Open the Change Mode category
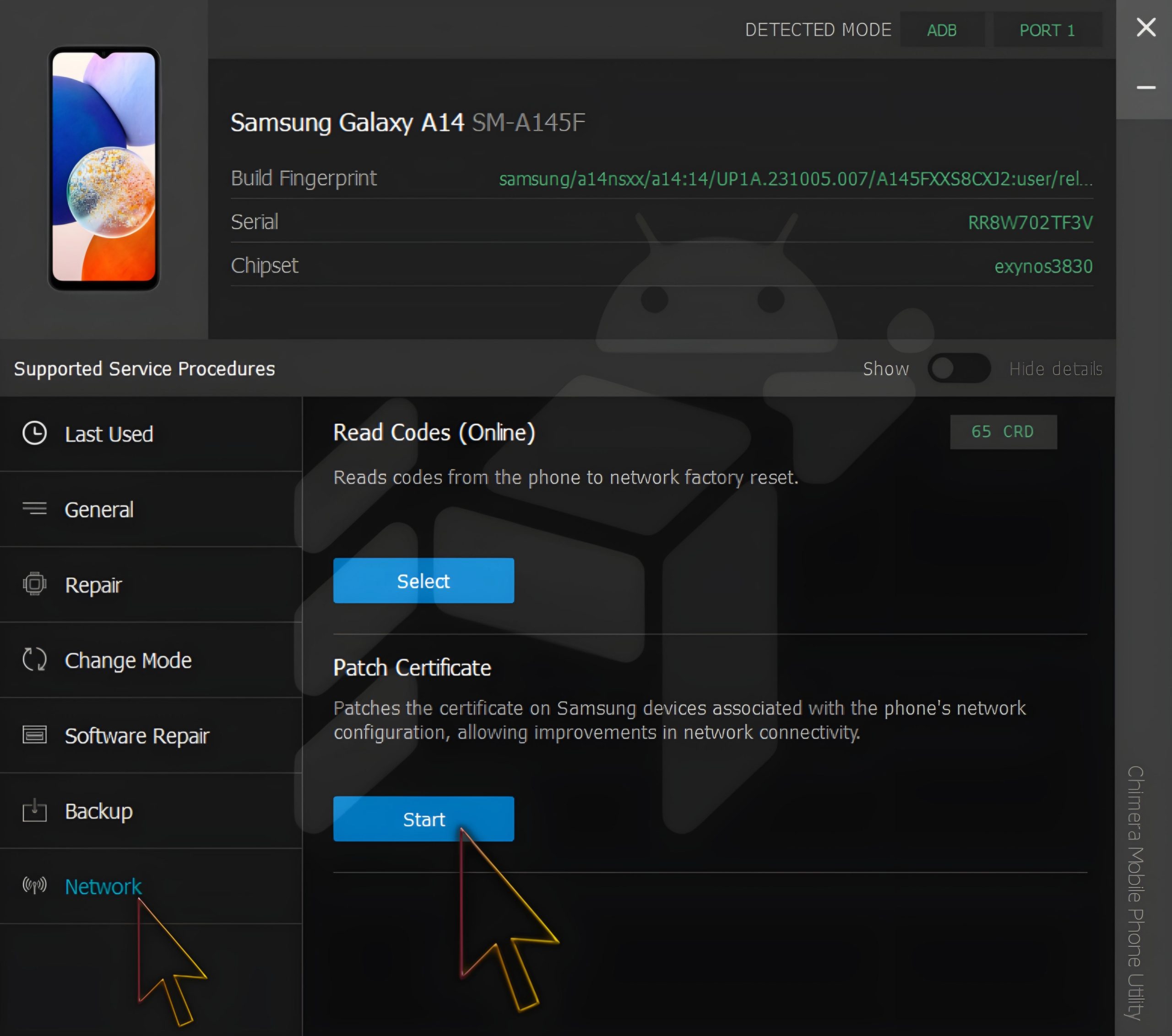Screen dimensions: 1172x1036 coord(151,660)
